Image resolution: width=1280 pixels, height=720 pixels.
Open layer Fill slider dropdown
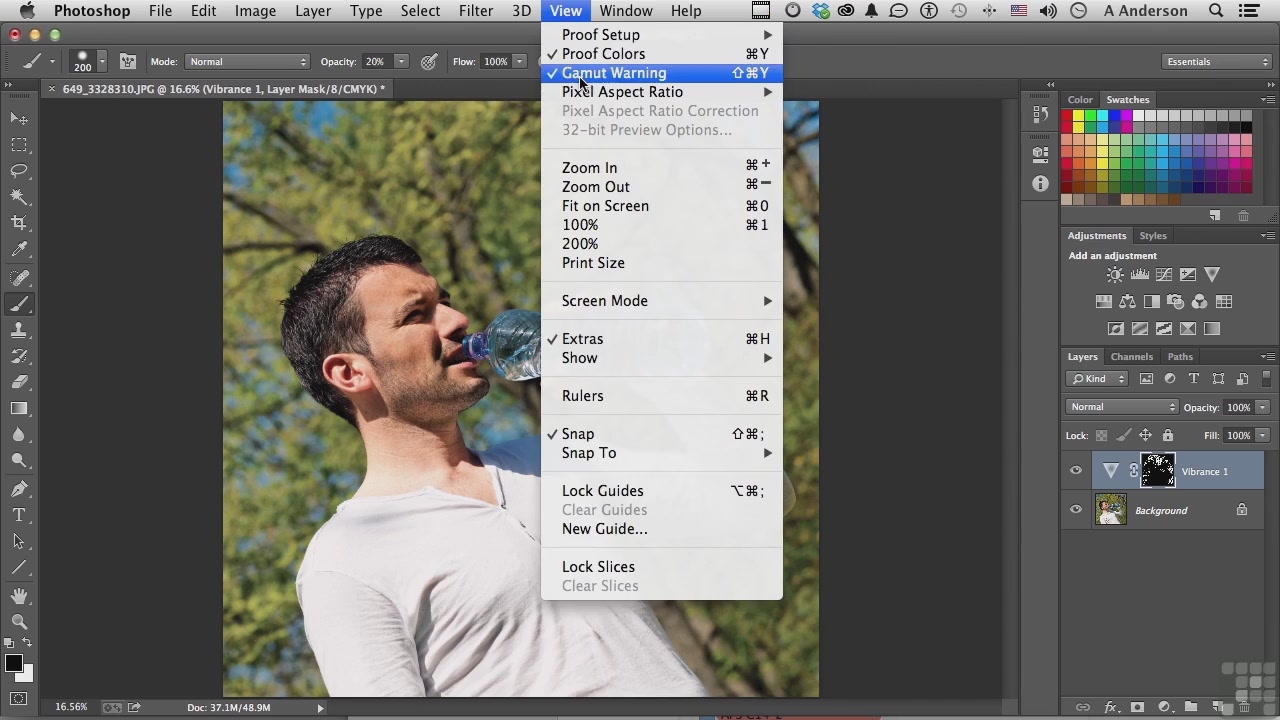(1262, 435)
